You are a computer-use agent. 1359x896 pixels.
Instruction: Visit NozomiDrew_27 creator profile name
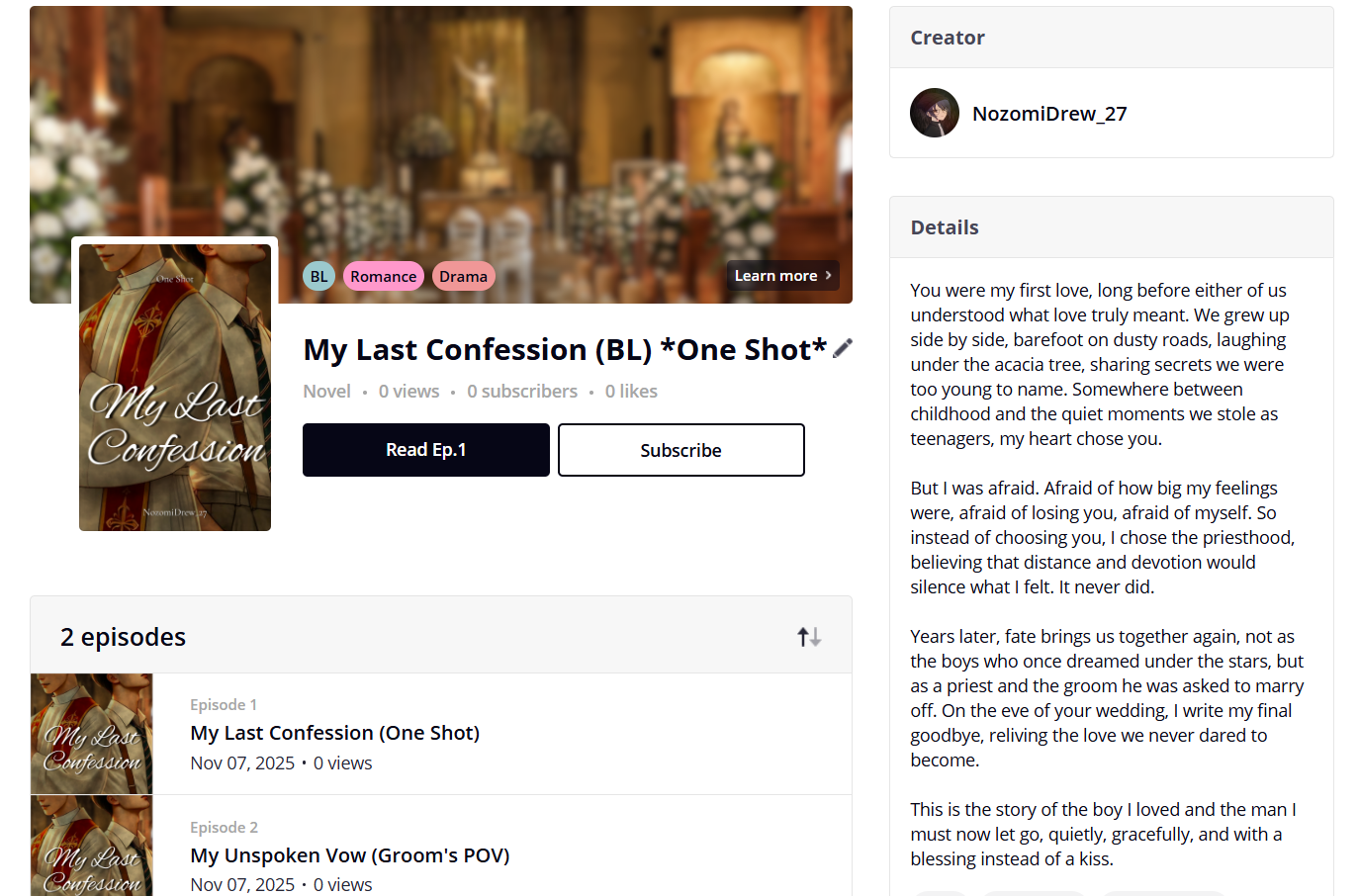(1049, 114)
